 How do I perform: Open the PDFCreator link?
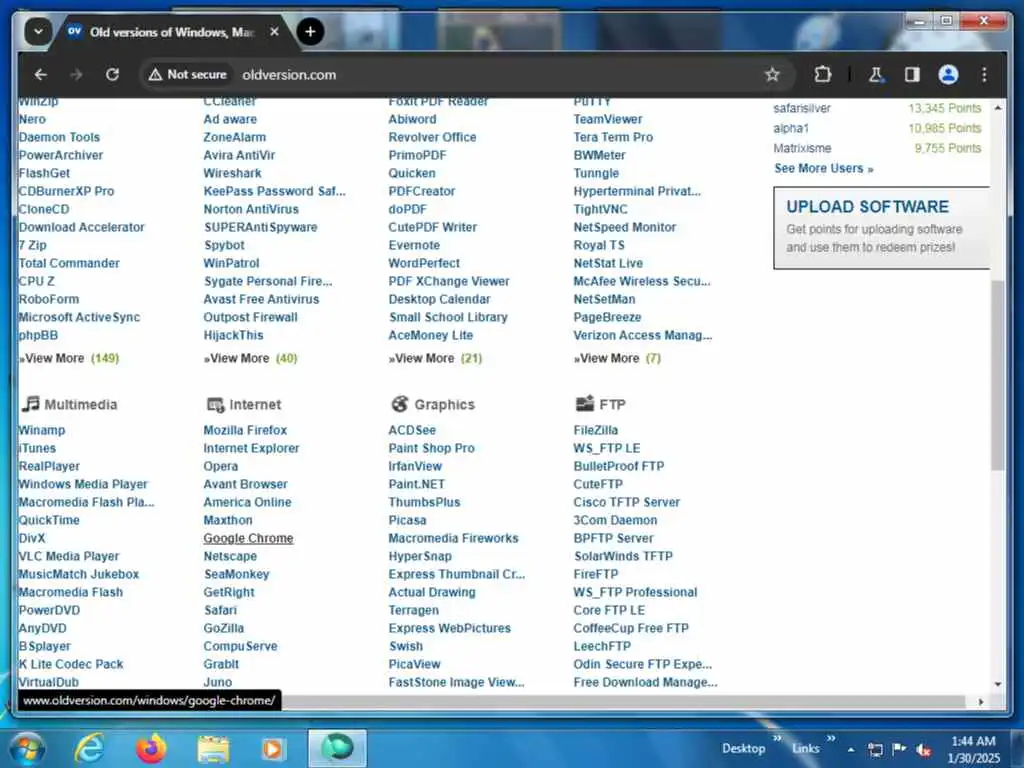422,191
